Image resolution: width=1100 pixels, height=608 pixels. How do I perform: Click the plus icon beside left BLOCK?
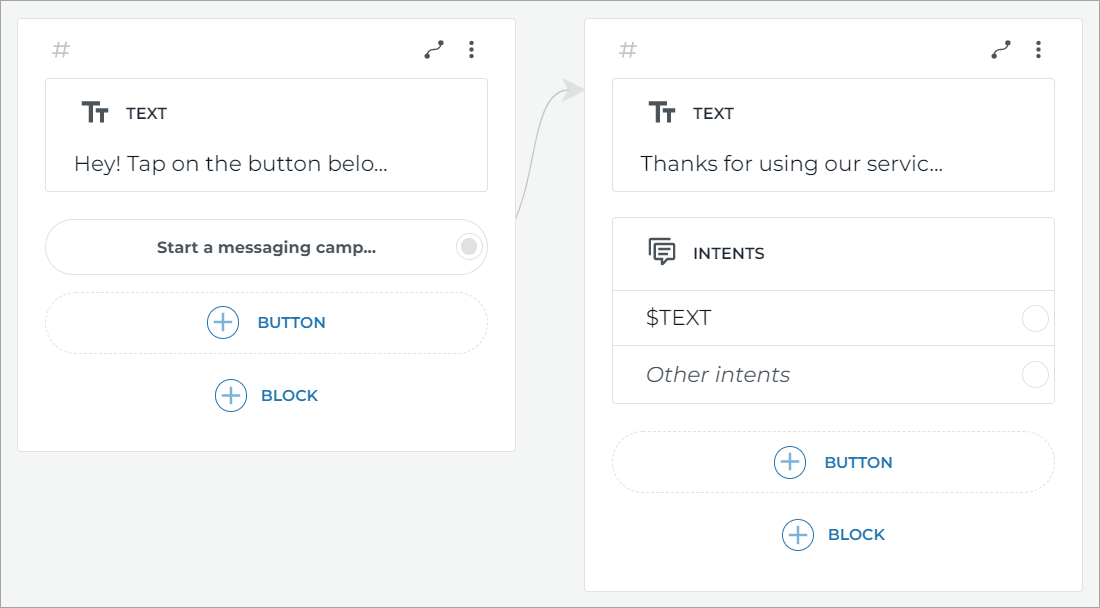pos(231,395)
